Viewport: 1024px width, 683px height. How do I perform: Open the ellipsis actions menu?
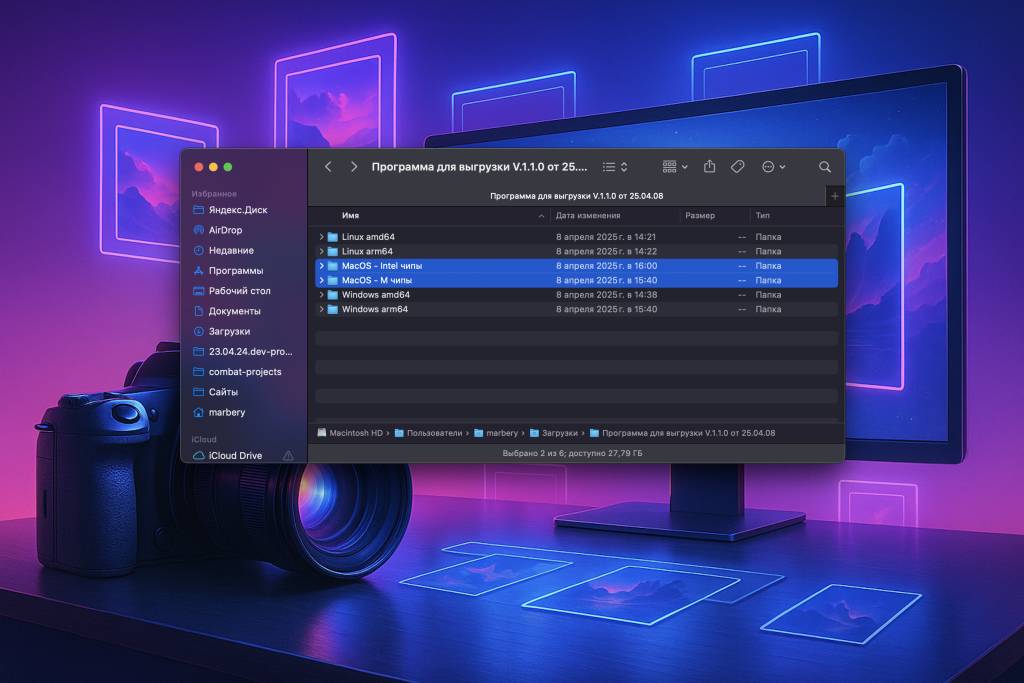coord(773,167)
